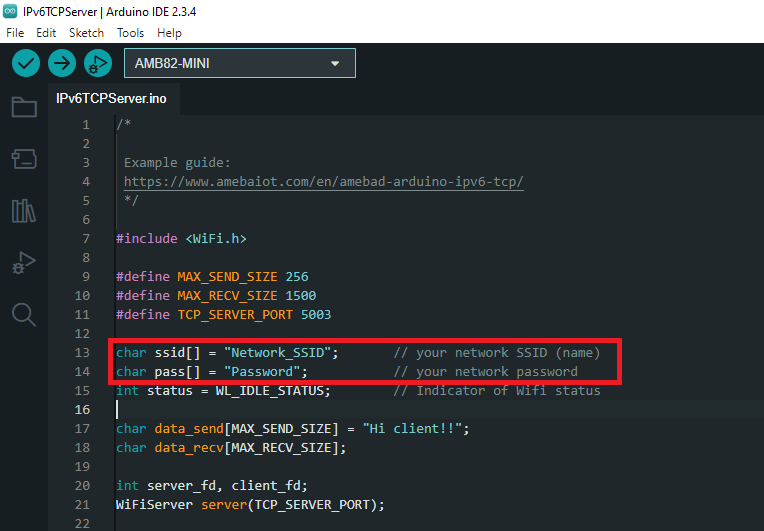Show the Debug sidebar panel

(23, 263)
